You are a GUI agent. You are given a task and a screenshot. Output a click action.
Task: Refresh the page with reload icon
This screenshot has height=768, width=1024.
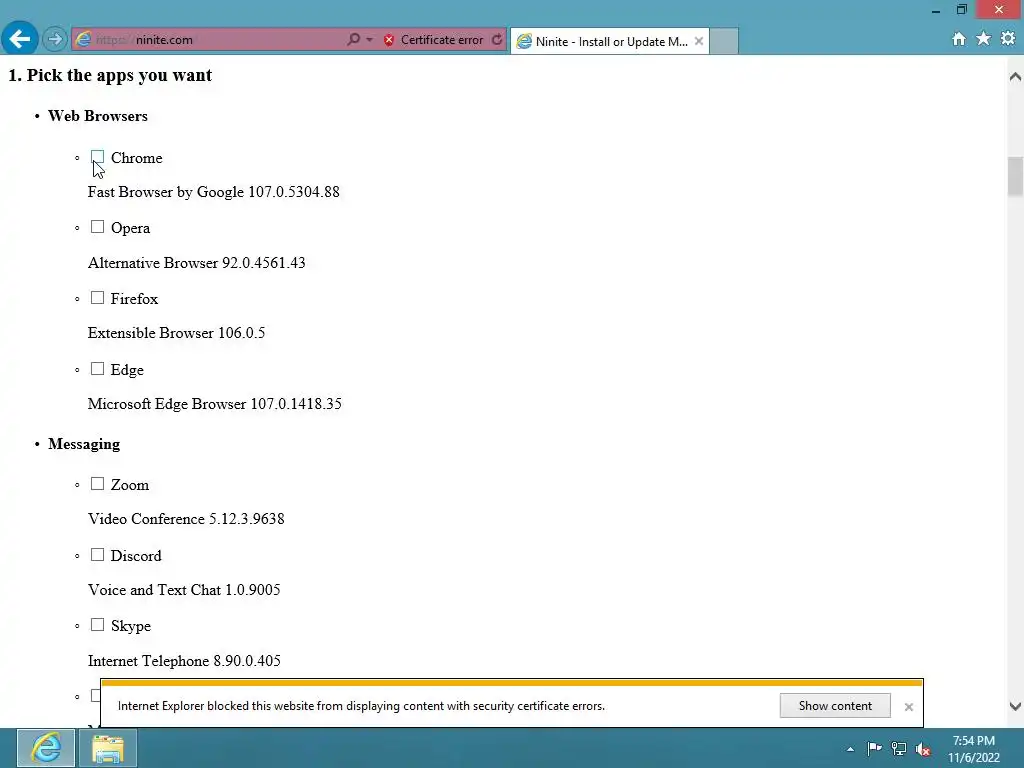tap(497, 40)
